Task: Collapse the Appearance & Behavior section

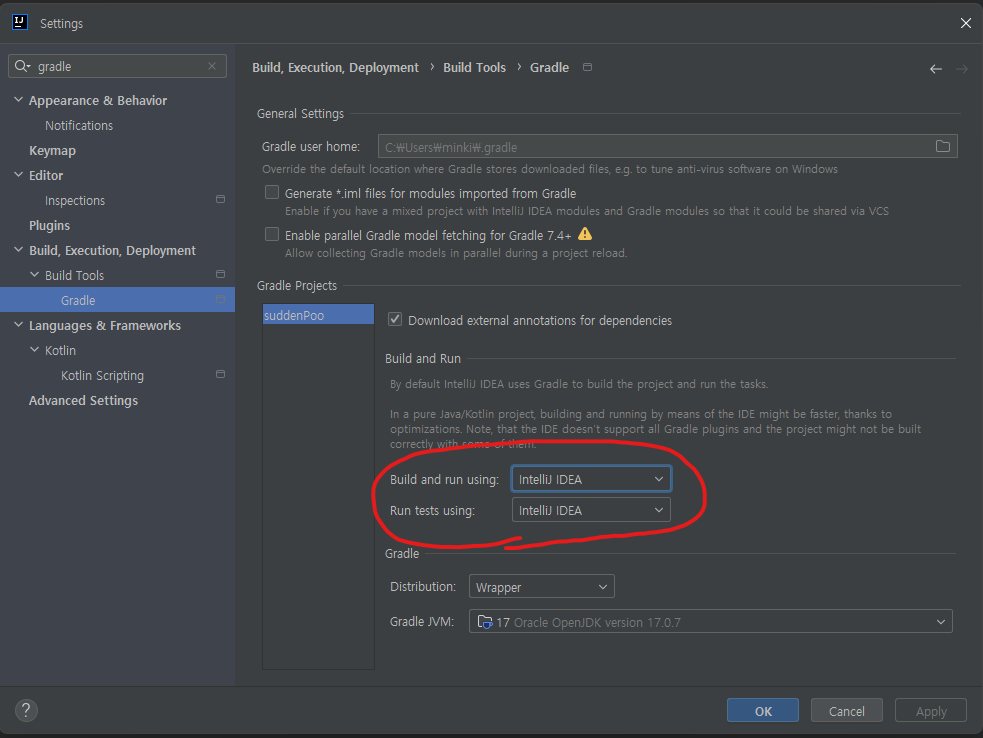Action: pyautogui.click(x=17, y=100)
